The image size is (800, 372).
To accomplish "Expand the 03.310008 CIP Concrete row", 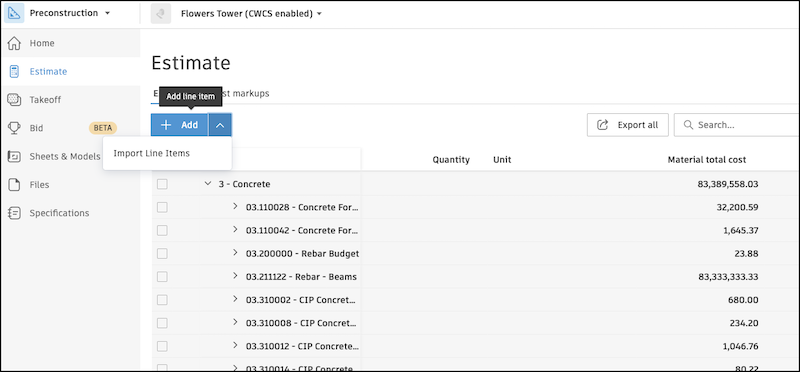I will (x=235, y=322).
